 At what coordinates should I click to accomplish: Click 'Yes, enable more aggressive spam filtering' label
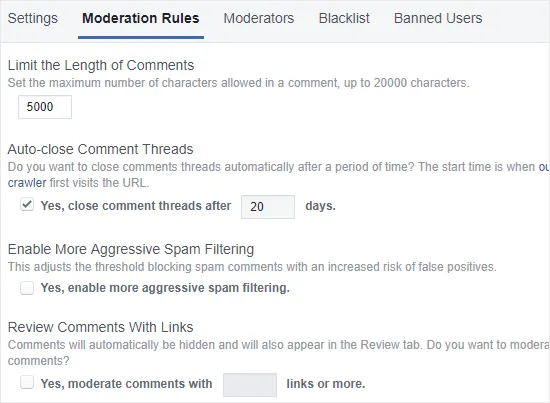coord(165,288)
